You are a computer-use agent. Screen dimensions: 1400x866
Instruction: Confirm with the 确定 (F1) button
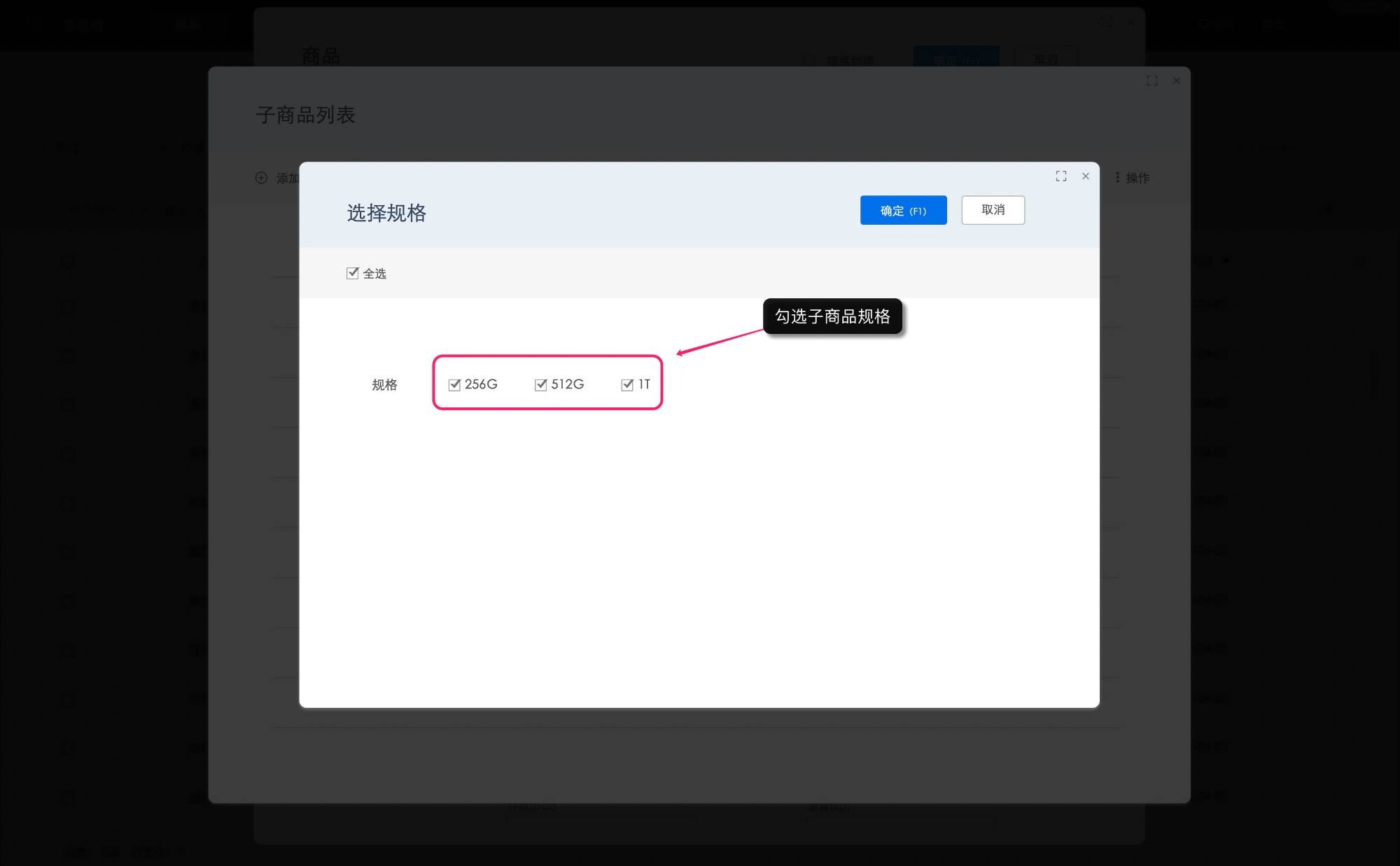coord(903,210)
